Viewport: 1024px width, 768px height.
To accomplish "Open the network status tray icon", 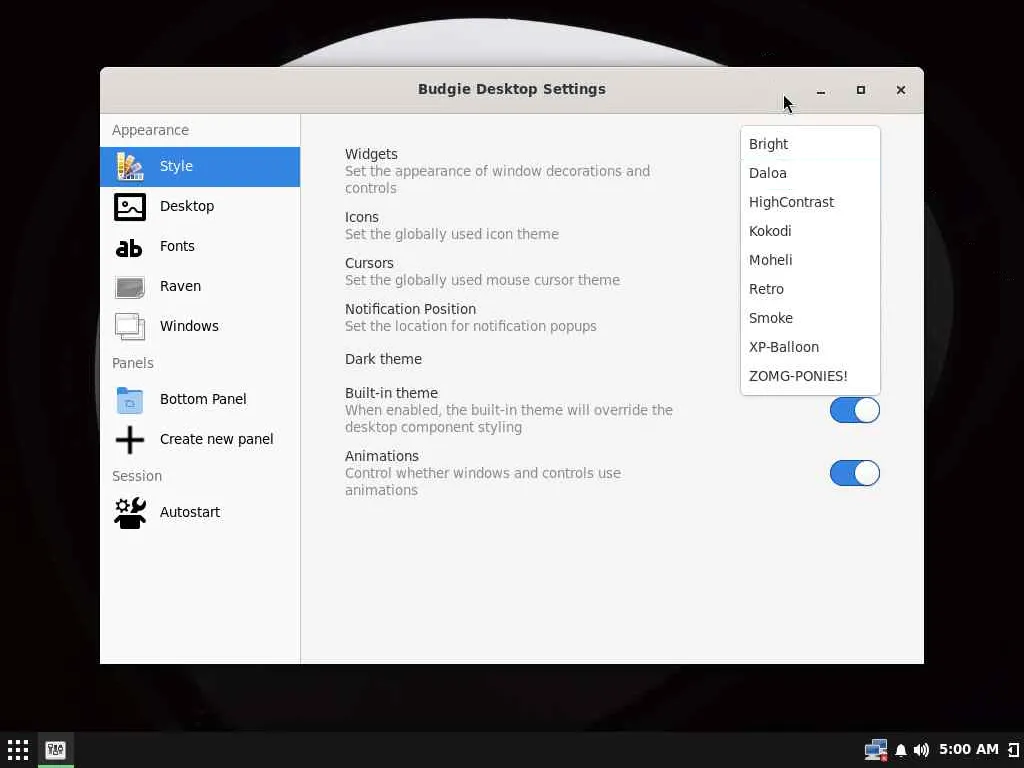I will click(x=876, y=750).
